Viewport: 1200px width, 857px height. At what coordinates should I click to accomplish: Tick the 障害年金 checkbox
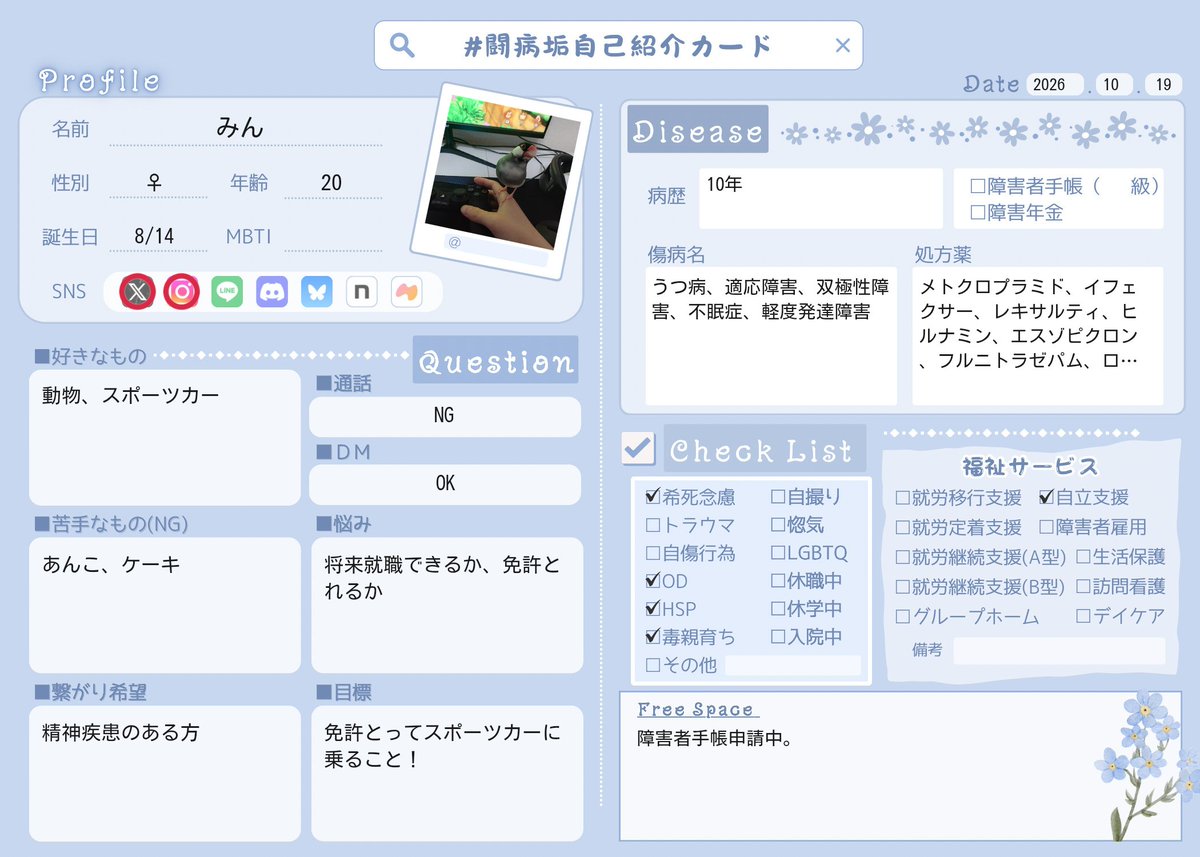[x=978, y=212]
